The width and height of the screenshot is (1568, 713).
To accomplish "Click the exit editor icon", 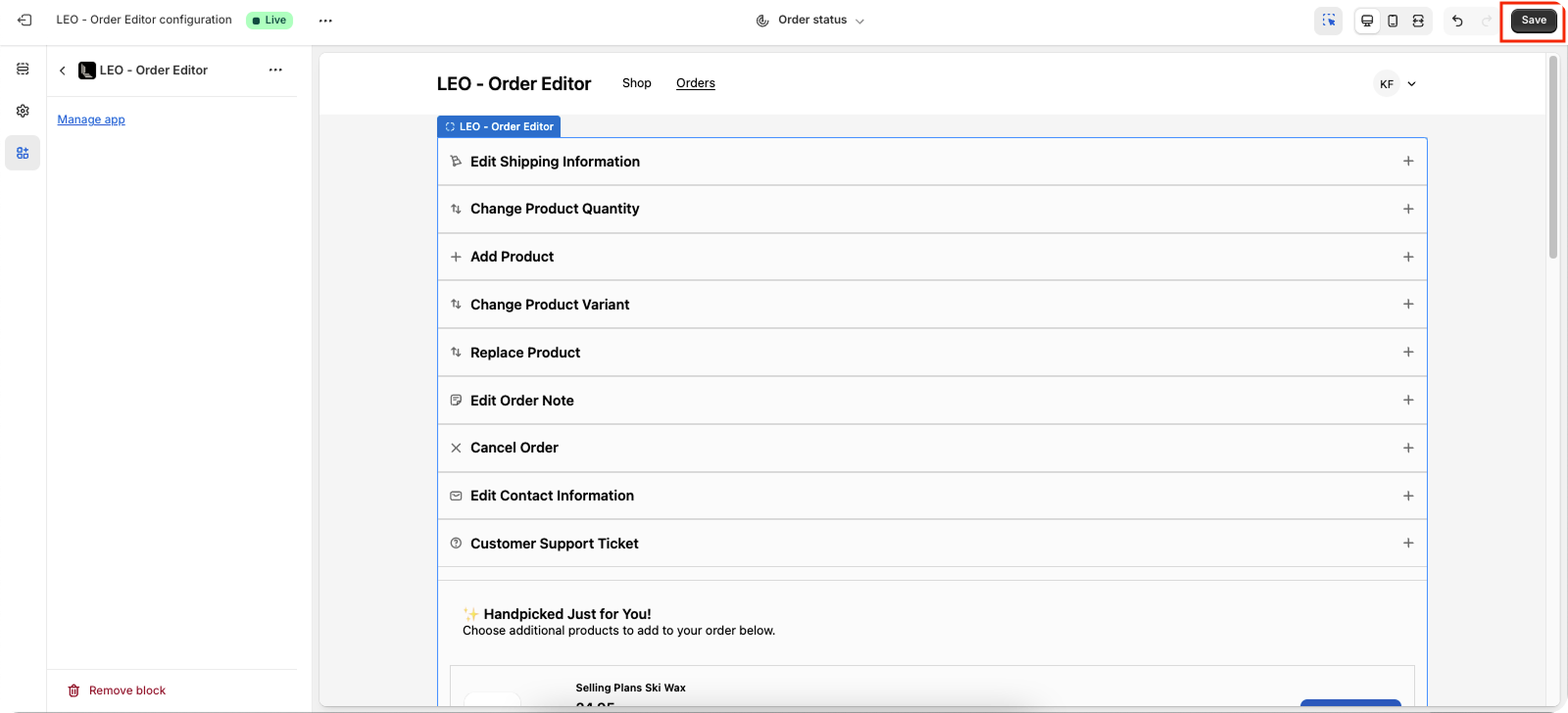I will (x=24, y=20).
